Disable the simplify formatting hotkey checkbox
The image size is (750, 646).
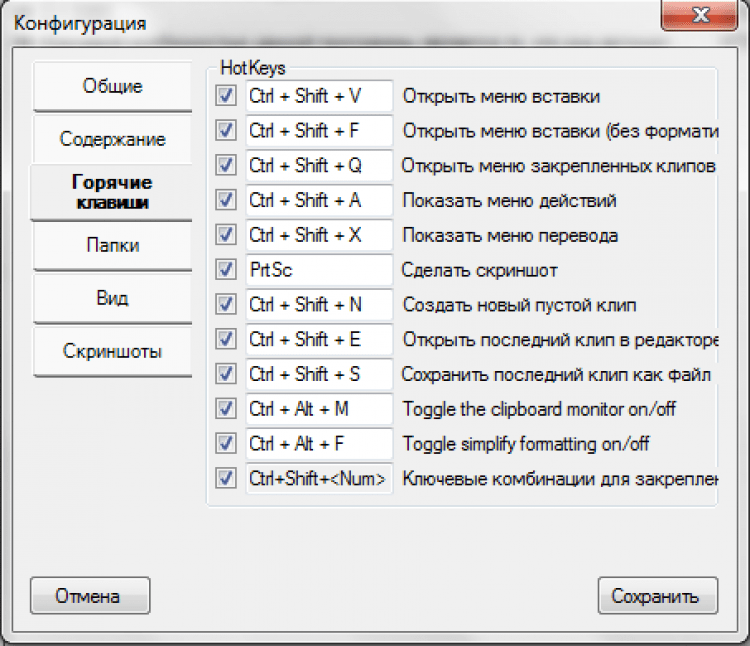[226, 443]
